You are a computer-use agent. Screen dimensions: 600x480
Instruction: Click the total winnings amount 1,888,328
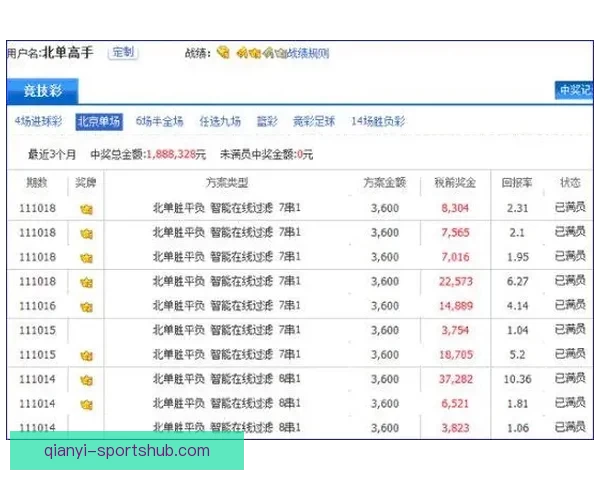click(x=171, y=155)
